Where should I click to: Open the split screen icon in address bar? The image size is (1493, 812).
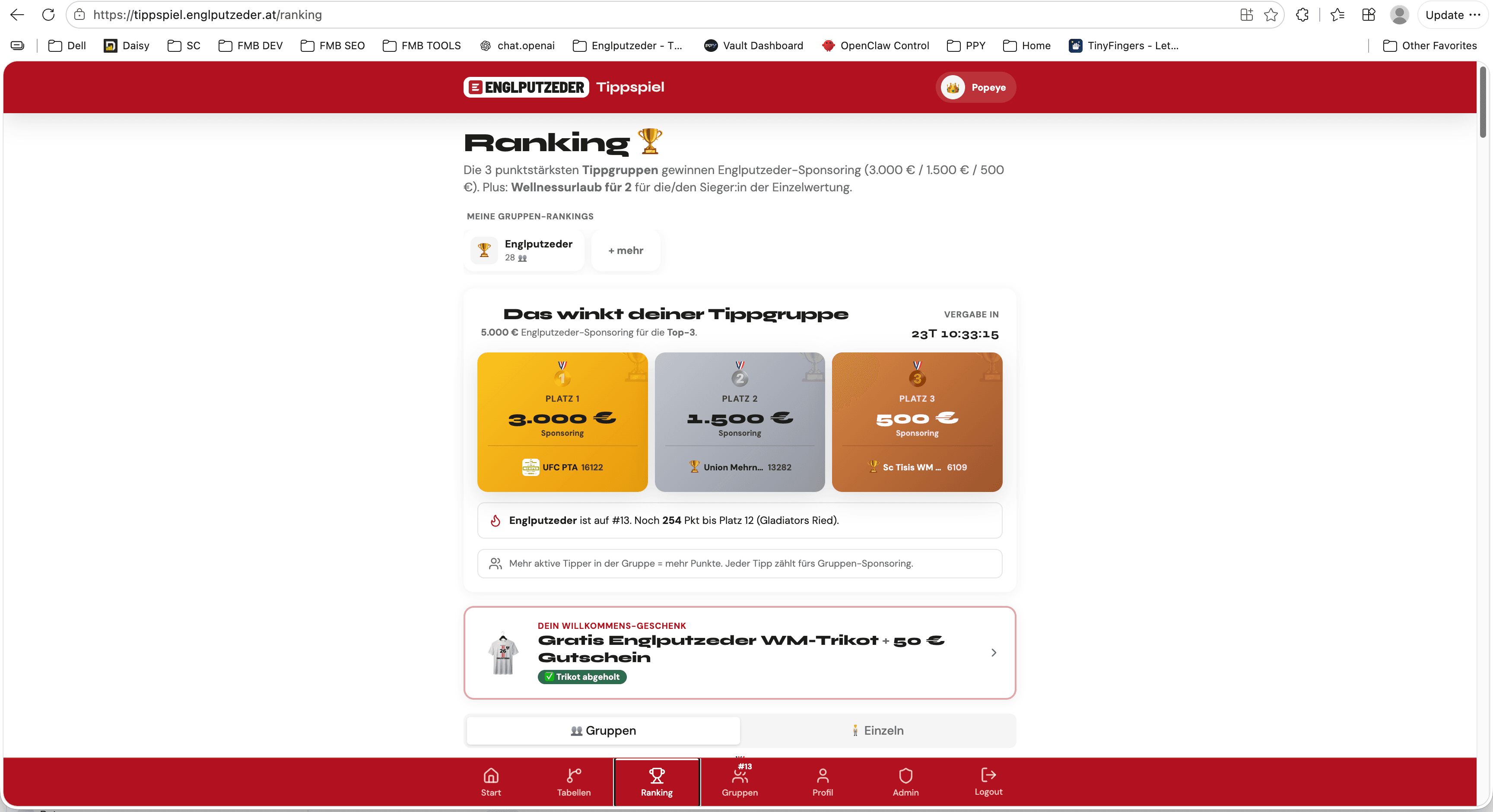[x=1247, y=15]
